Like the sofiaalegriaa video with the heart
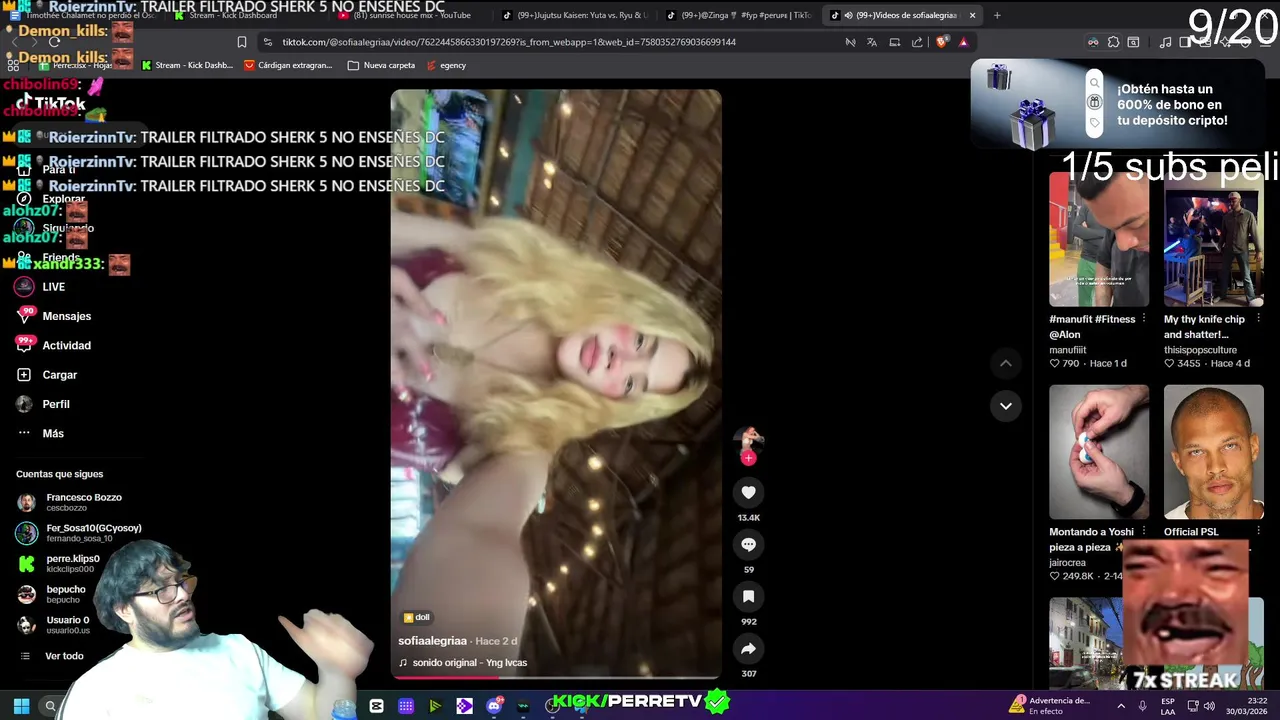1280x720 pixels. (748, 492)
